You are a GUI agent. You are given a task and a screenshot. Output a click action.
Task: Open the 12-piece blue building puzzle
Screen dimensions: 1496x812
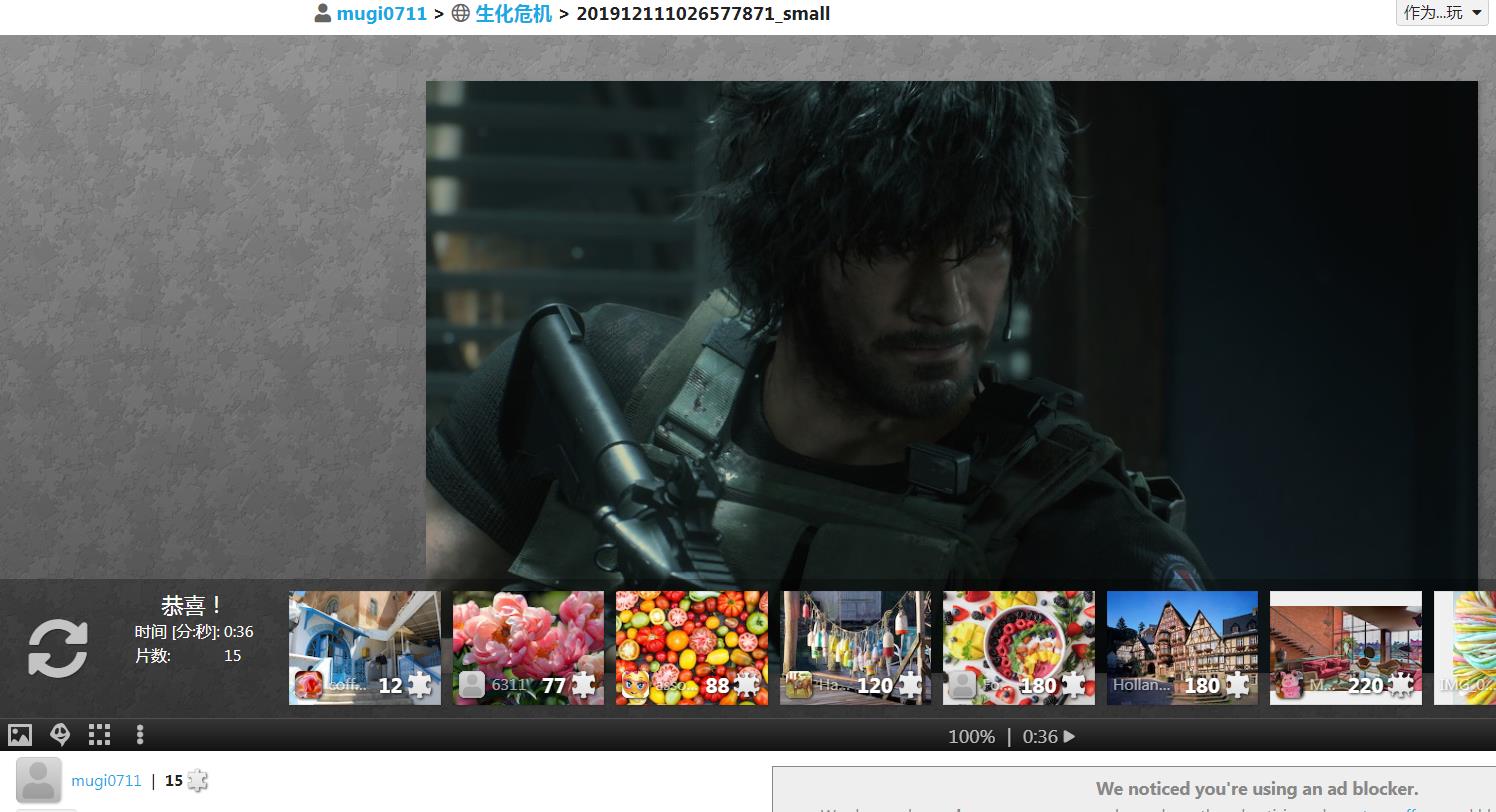(x=364, y=647)
